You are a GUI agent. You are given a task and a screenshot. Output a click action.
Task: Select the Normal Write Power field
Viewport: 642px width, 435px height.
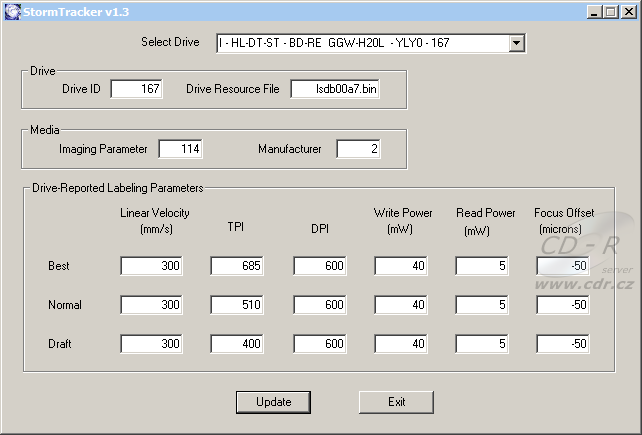401,305
